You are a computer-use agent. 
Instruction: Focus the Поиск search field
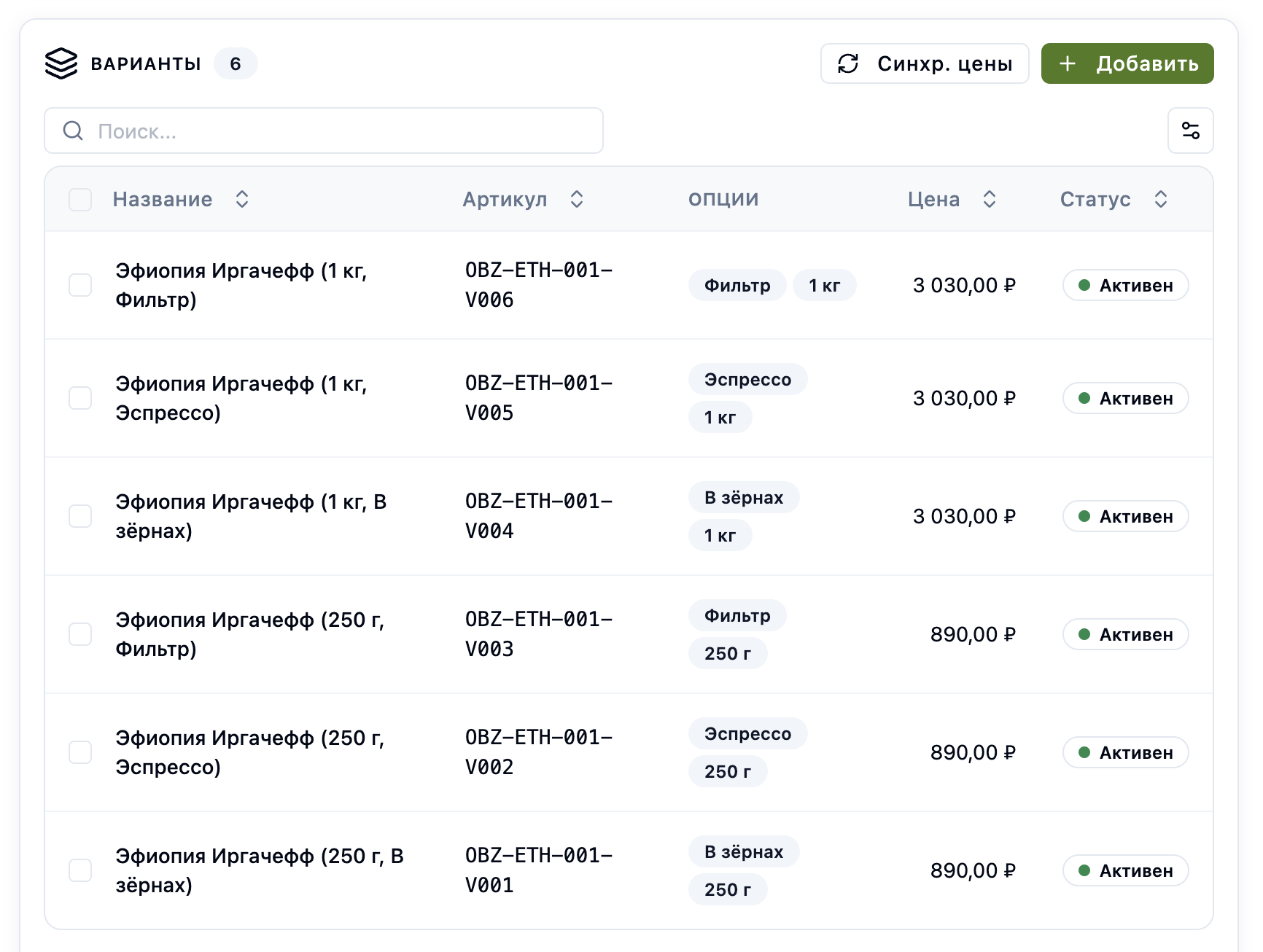point(324,130)
